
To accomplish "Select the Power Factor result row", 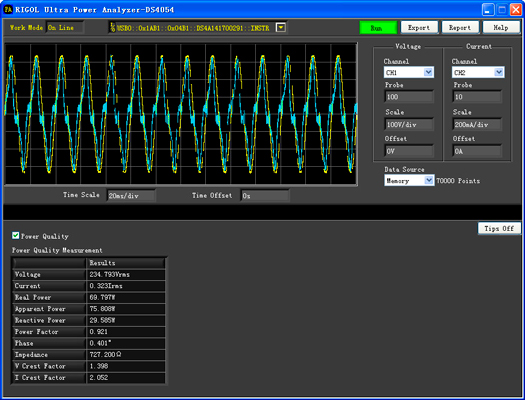I will click(89, 332).
